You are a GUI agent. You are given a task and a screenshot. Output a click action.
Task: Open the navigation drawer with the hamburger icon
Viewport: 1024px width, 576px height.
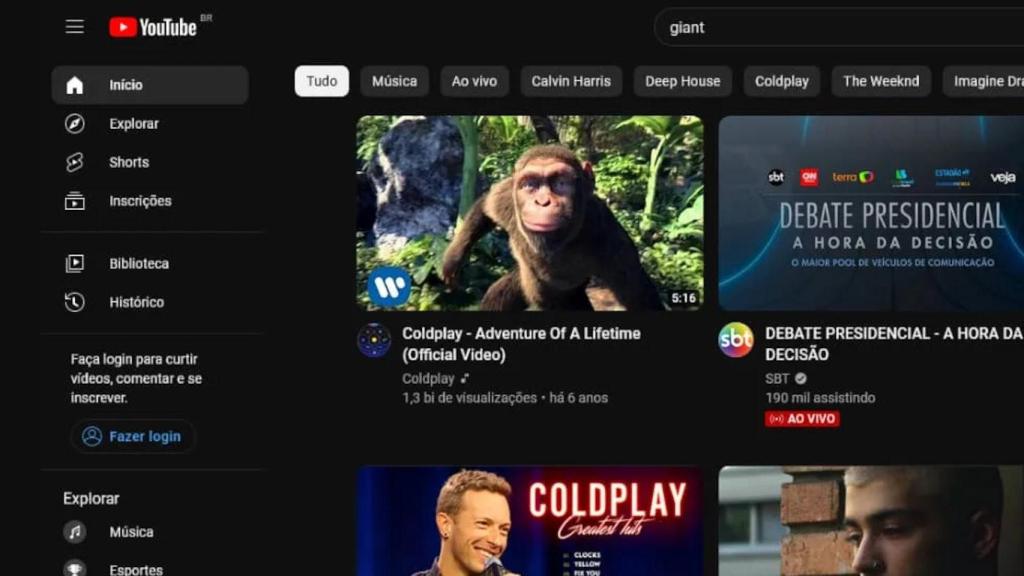(x=74, y=26)
